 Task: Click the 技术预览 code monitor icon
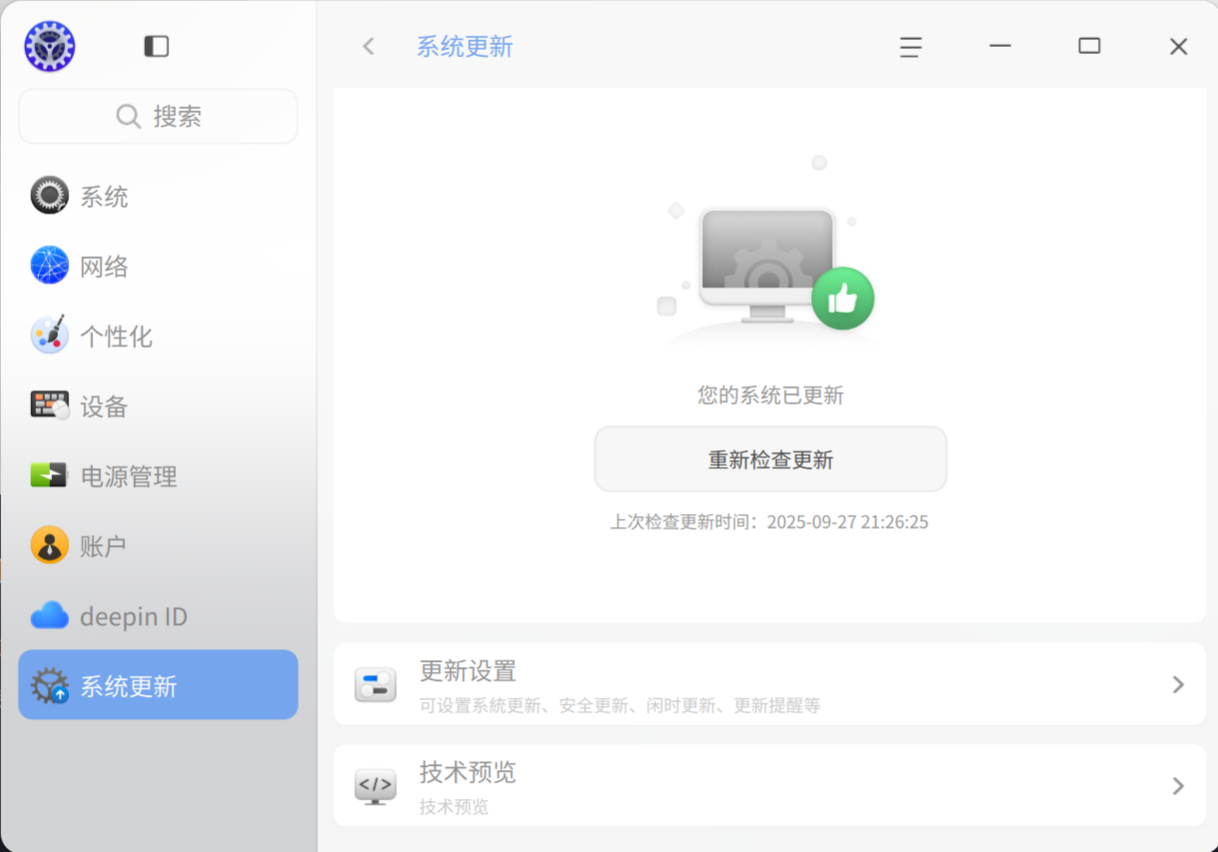pyautogui.click(x=376, y=786)
